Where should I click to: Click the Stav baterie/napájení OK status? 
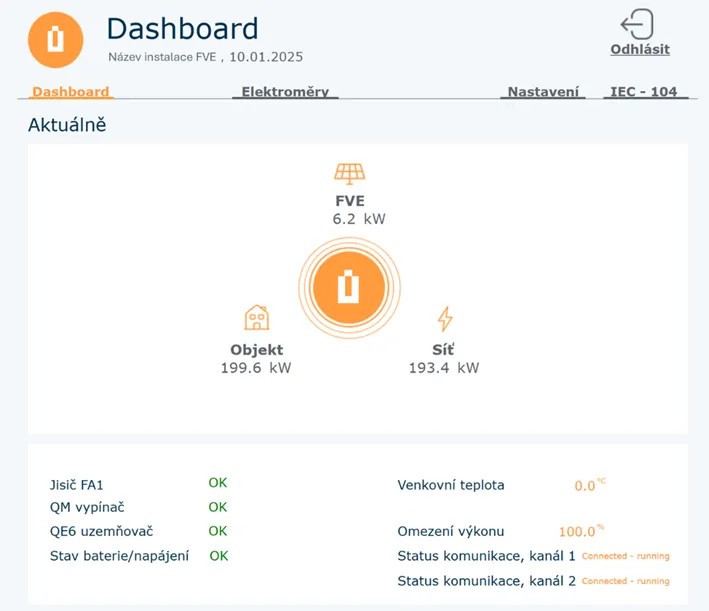[x=218, y=555]
